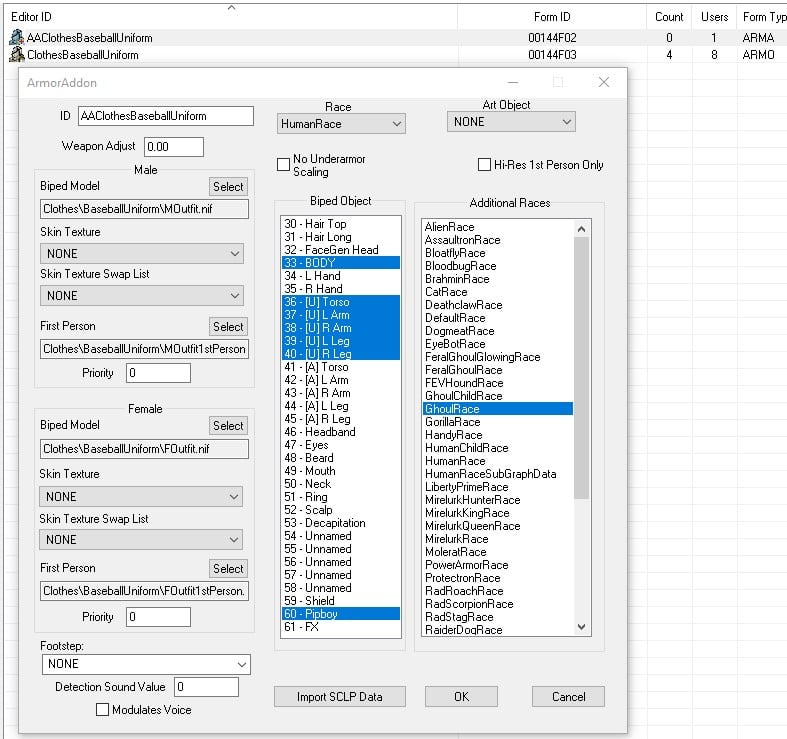Click the Detection Sound Value field

206,687
